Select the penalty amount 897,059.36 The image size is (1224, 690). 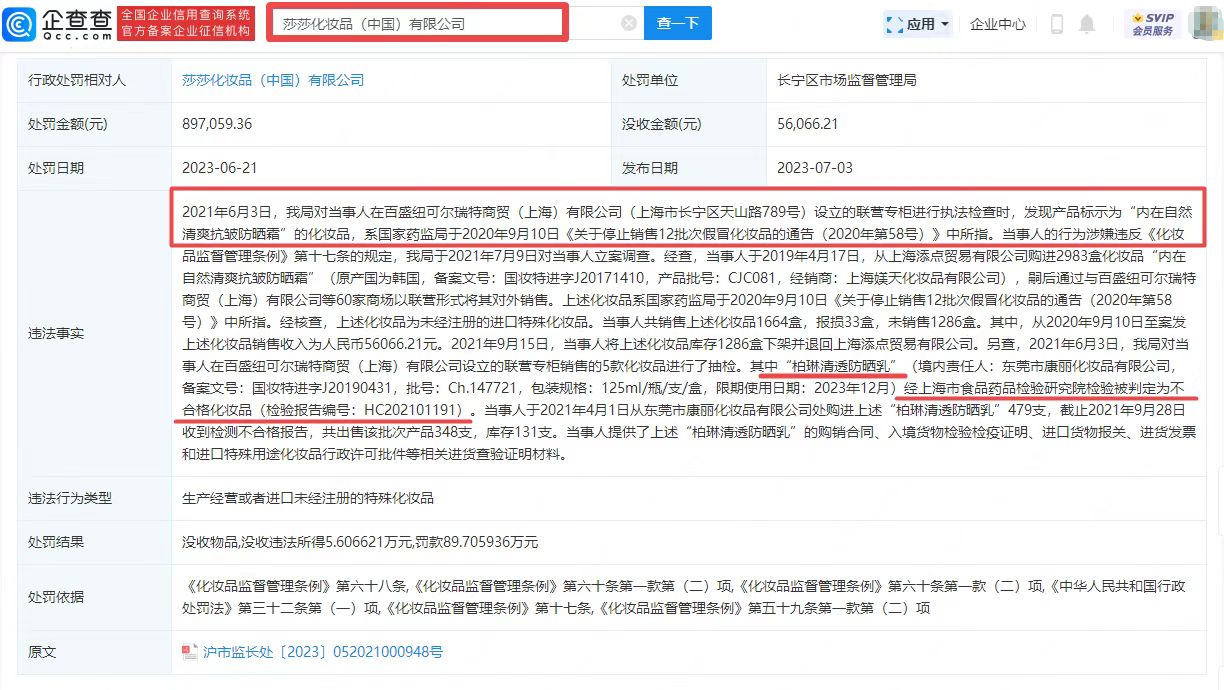[x=217, y=124]
